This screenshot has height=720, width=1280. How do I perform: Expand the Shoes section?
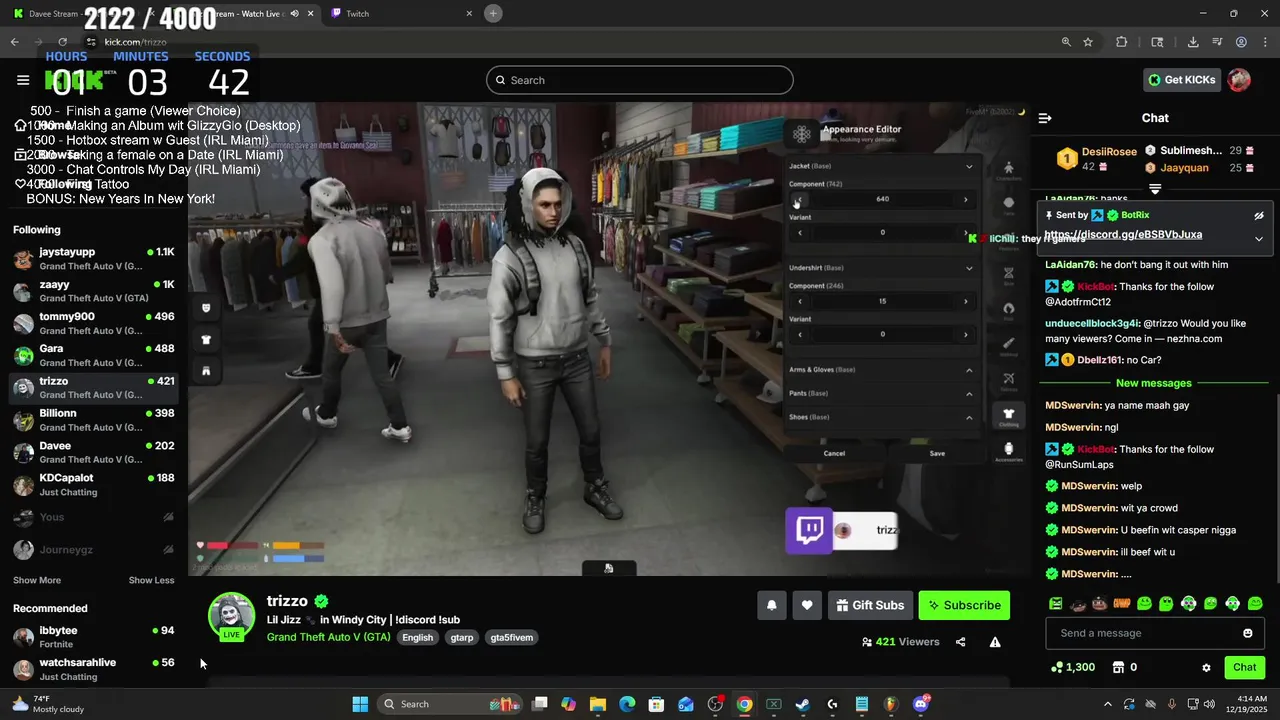tap(968, 417)
